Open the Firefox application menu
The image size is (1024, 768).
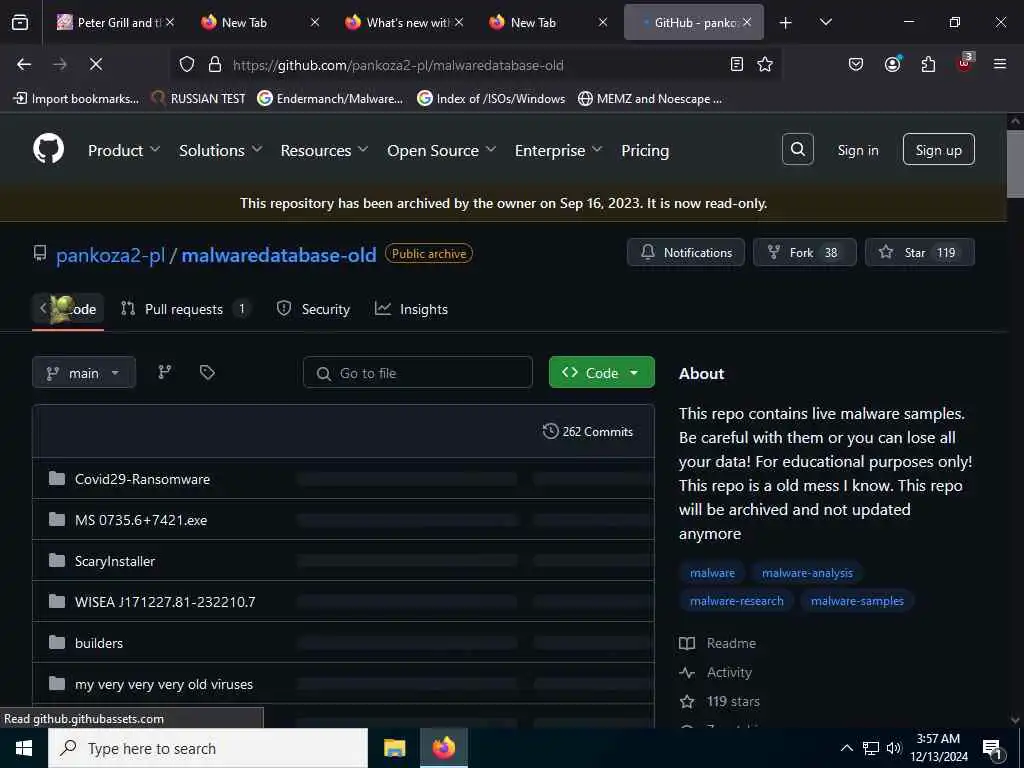[x=1000, y=64]
